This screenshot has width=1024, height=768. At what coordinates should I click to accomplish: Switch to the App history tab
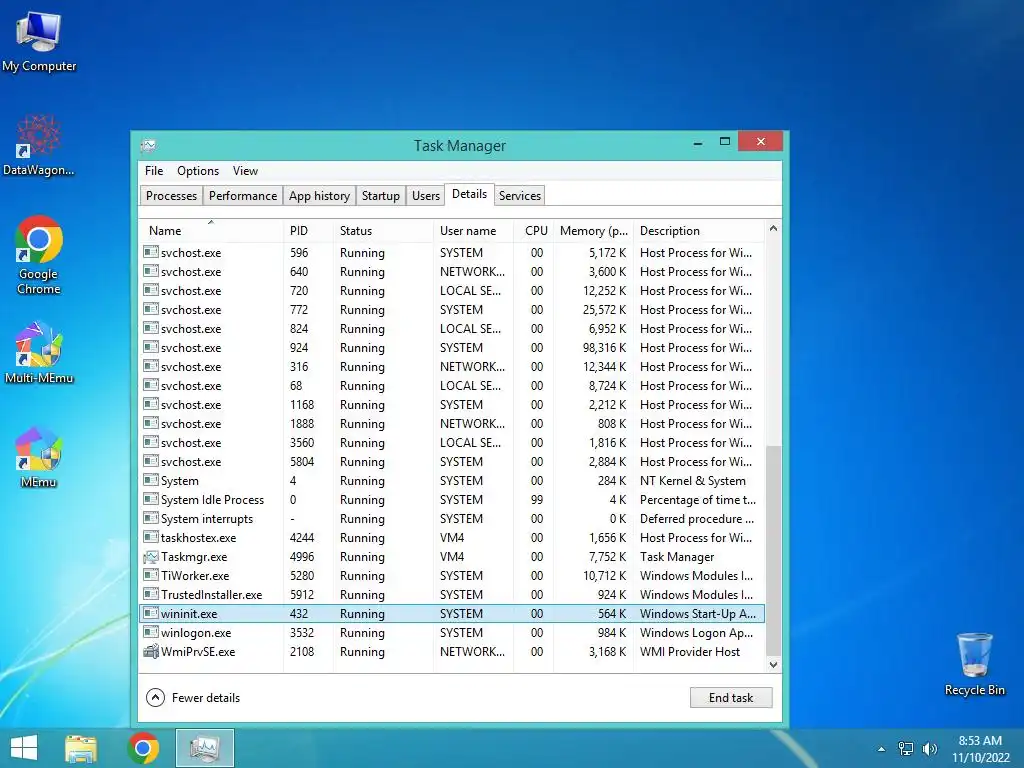319,196
